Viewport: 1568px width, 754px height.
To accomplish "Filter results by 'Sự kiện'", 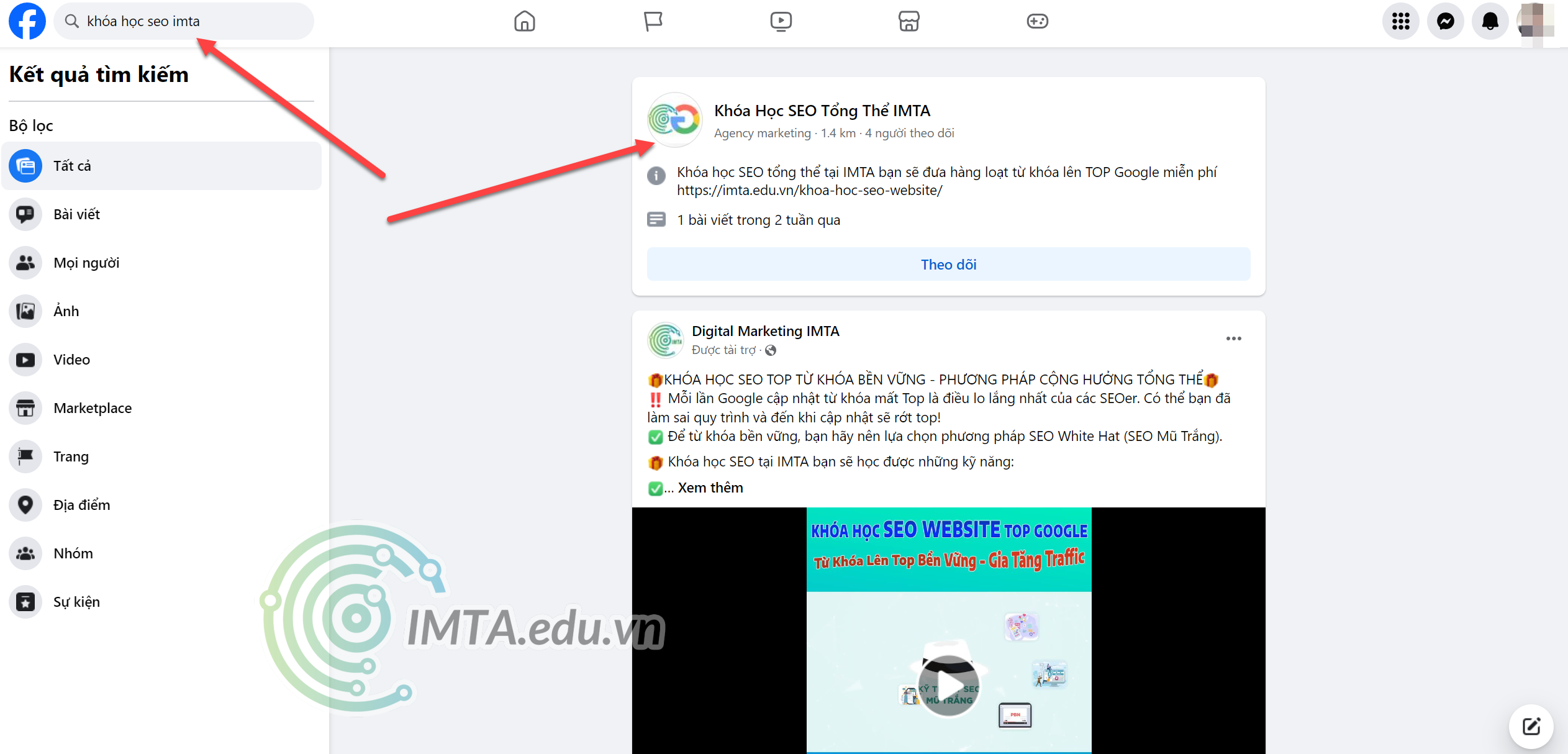I will coord(162,602).
